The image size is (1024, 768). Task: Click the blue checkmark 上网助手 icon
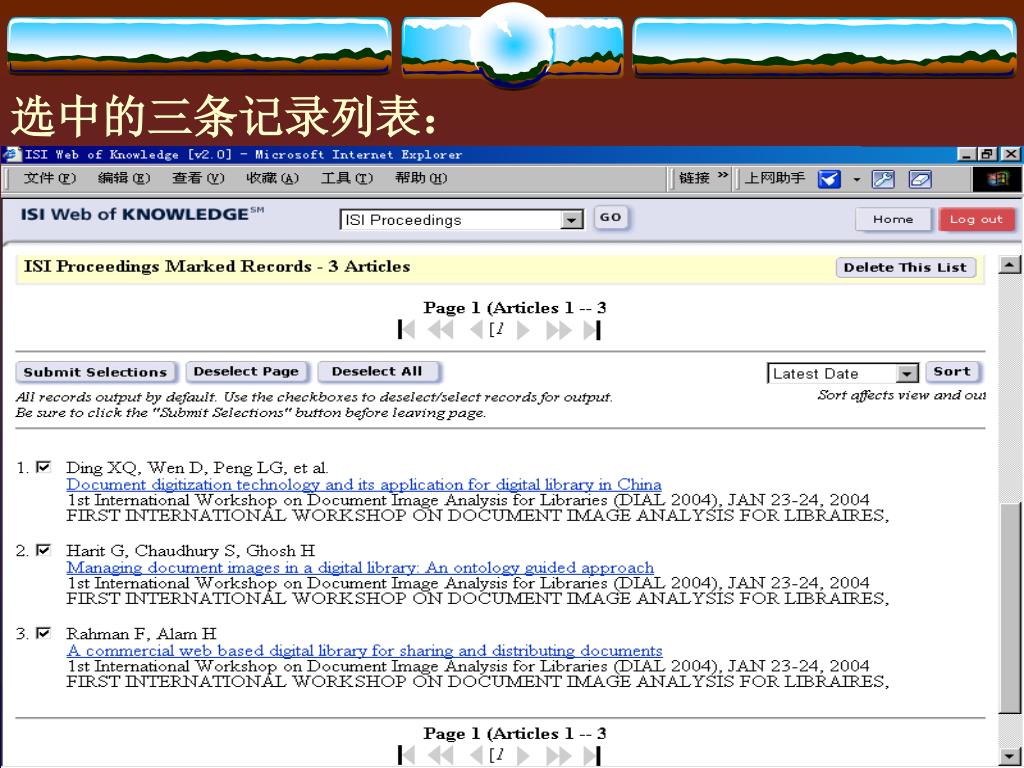[x=829, y=179]
